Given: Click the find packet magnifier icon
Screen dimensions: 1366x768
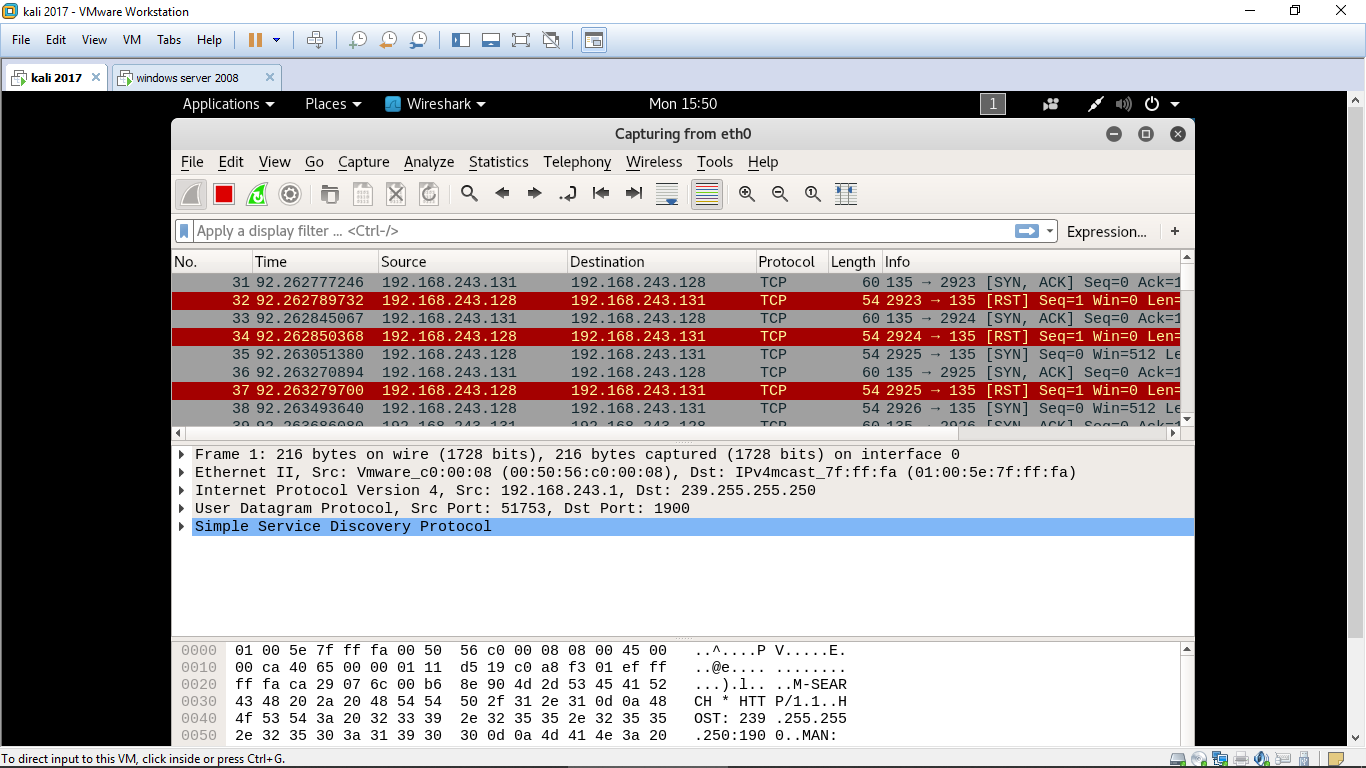Looking at the screenshot, I should [469, 194].
